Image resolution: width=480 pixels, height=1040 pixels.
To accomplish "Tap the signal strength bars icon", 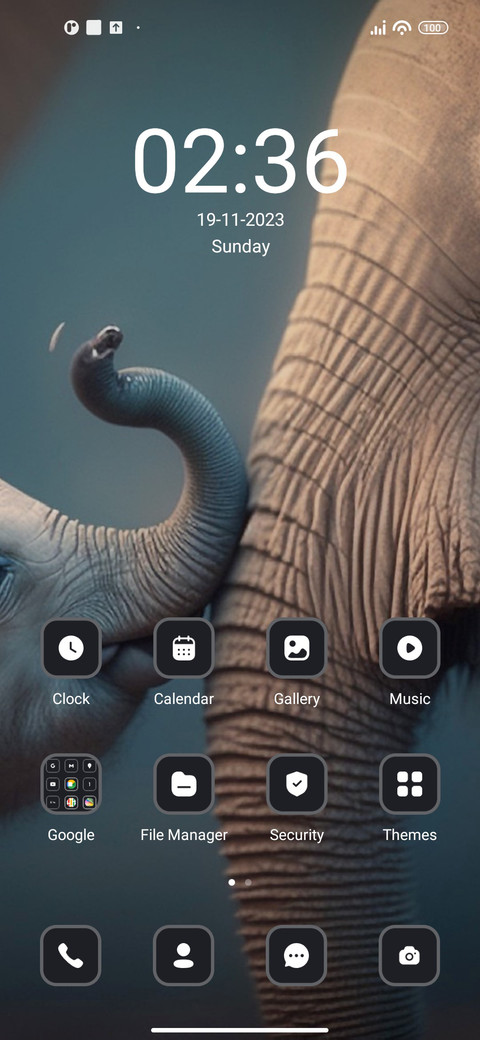I will pyautogui.click(x=378, y=28).
